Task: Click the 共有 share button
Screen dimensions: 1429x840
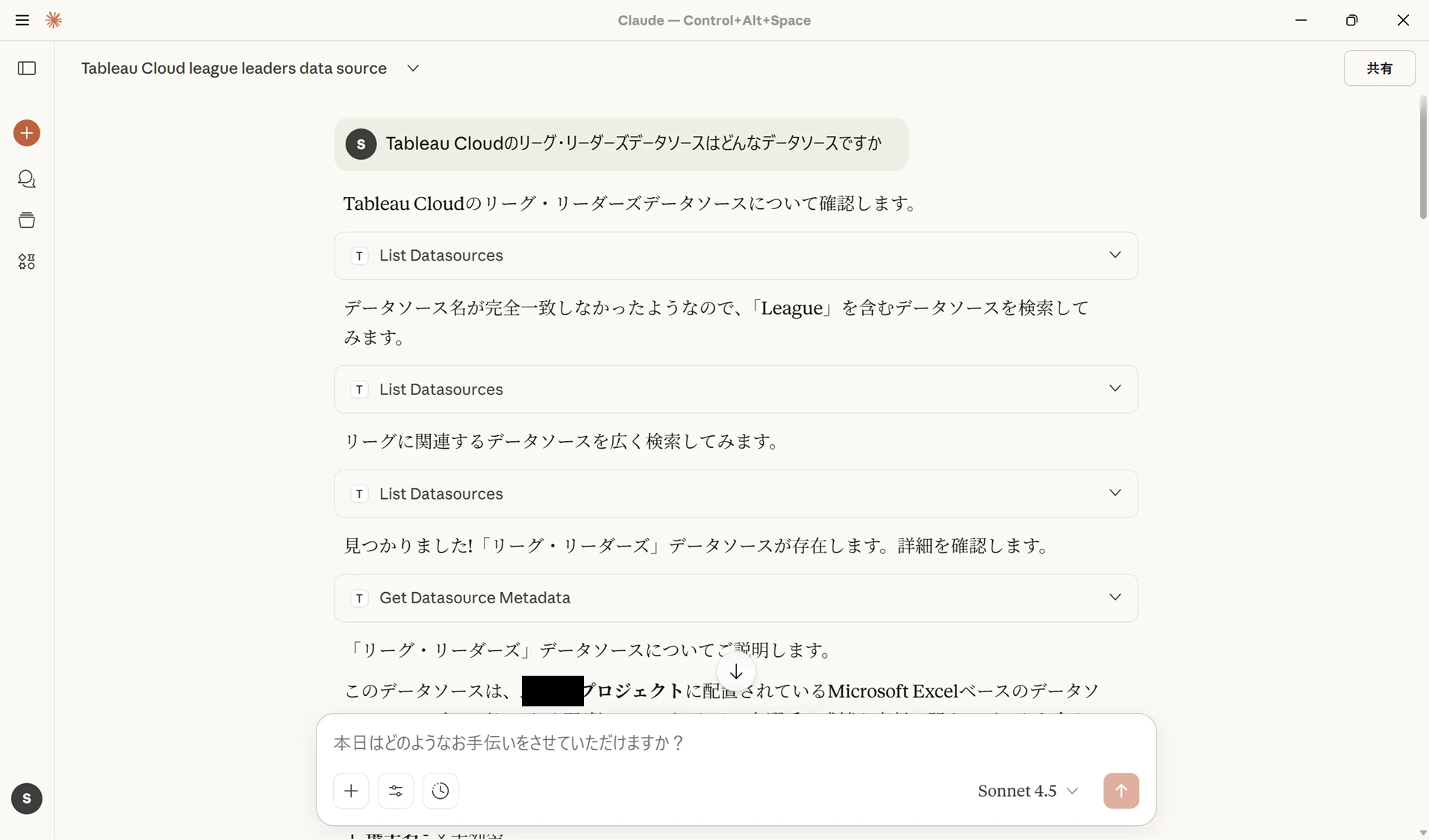Action: pyautogui.click(x=1380, y=68)
